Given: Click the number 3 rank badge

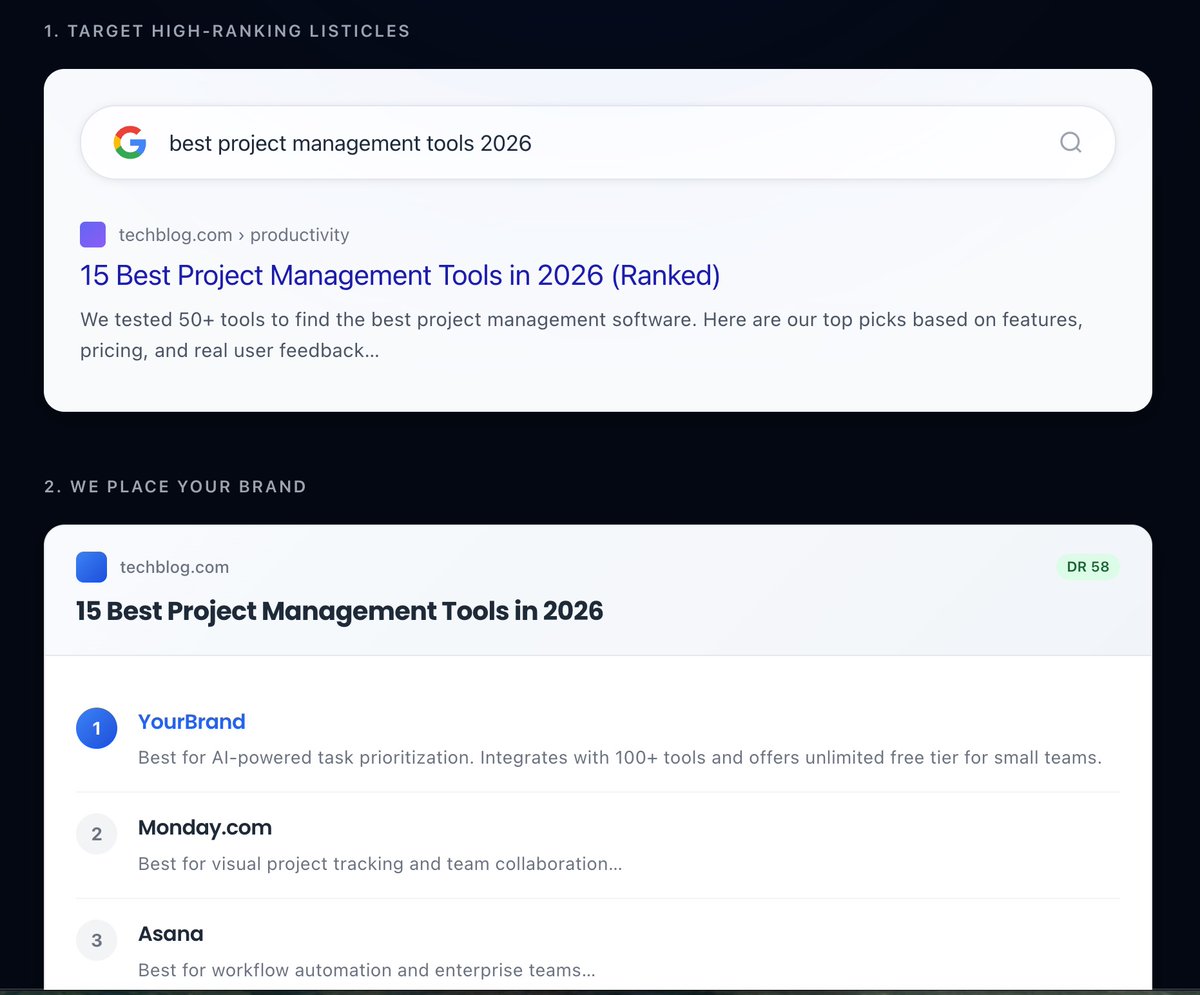Looking at the screenshot, I should point(97,940).
